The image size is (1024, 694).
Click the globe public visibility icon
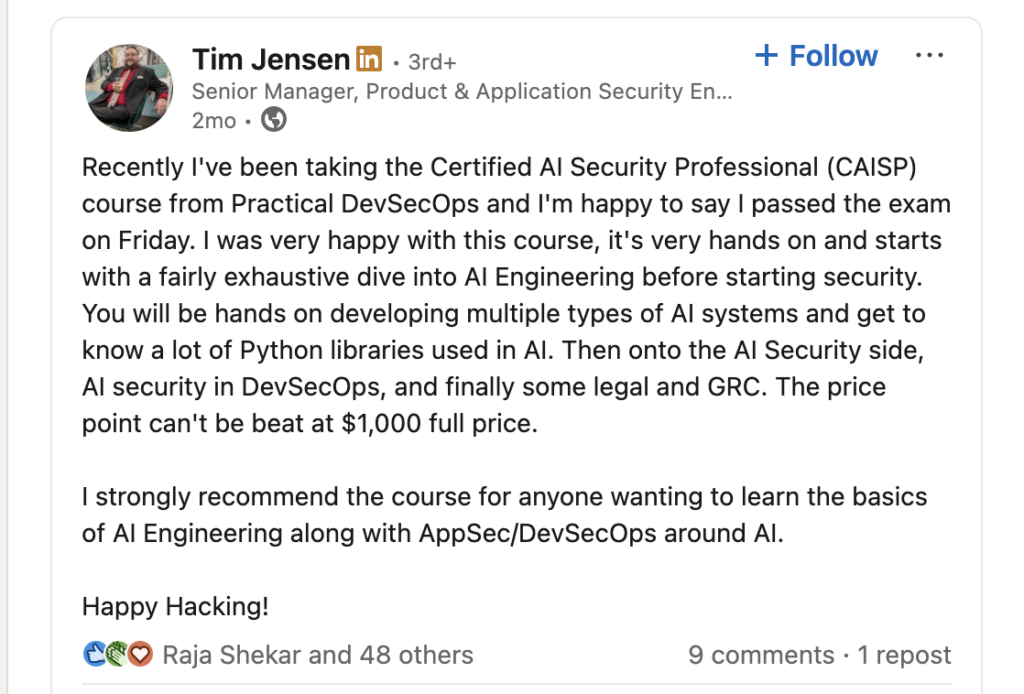click(x=274, y=120)
